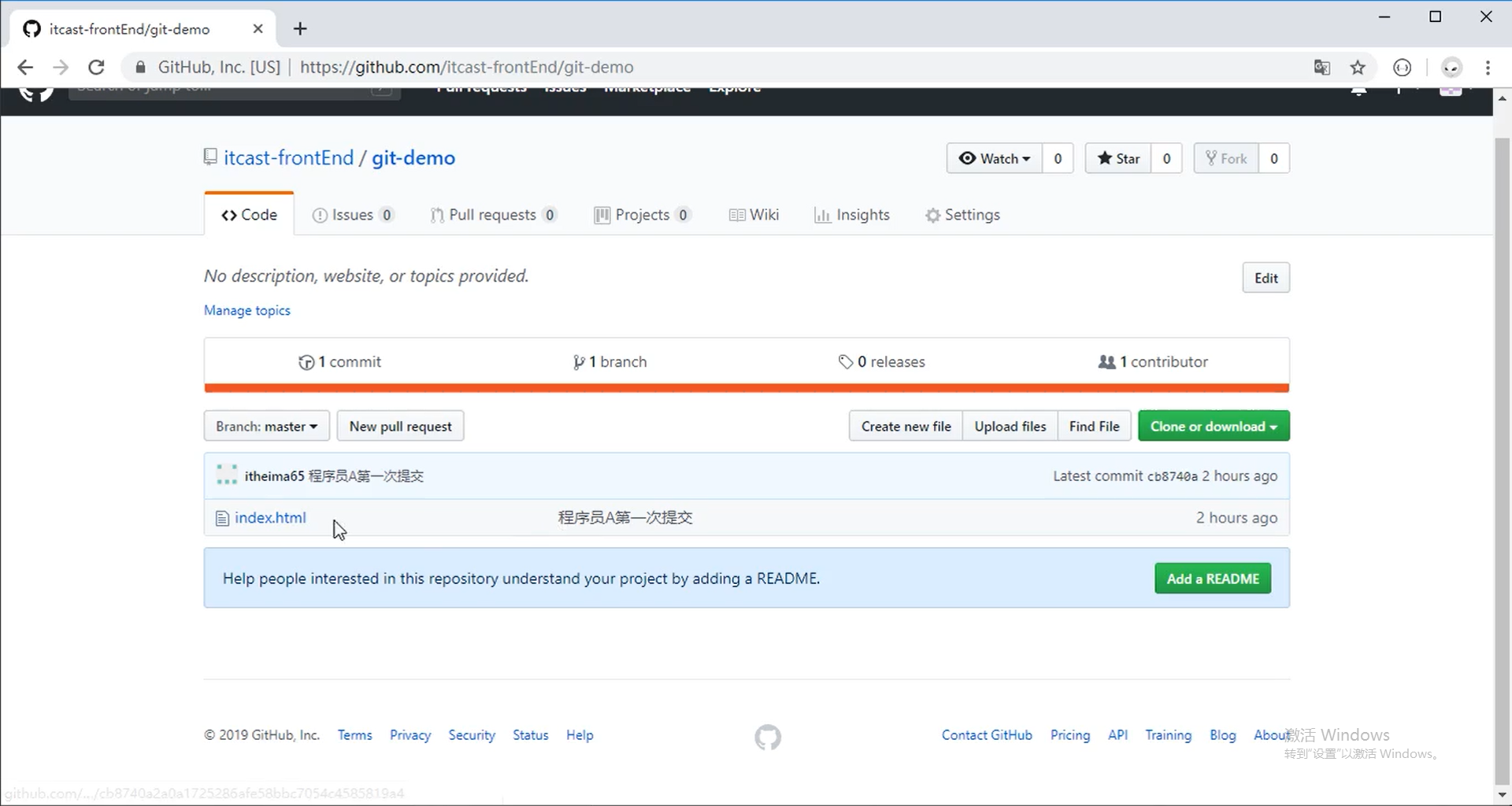Open the Chrome options menu

click(x=1488, y=67)
